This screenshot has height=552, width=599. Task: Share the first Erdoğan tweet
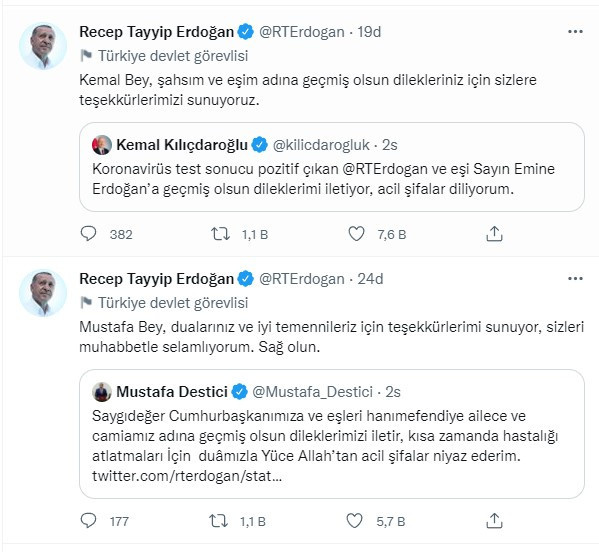tap(494, 234)
